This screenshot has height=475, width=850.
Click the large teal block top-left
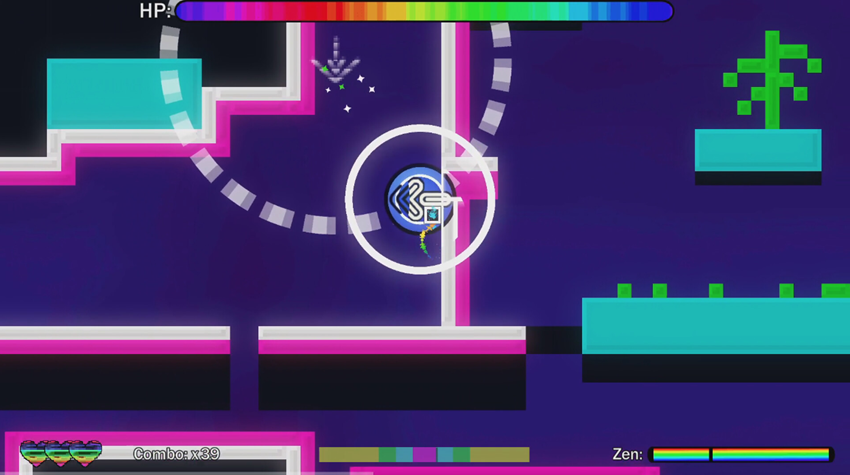click(x=124, y=94)
